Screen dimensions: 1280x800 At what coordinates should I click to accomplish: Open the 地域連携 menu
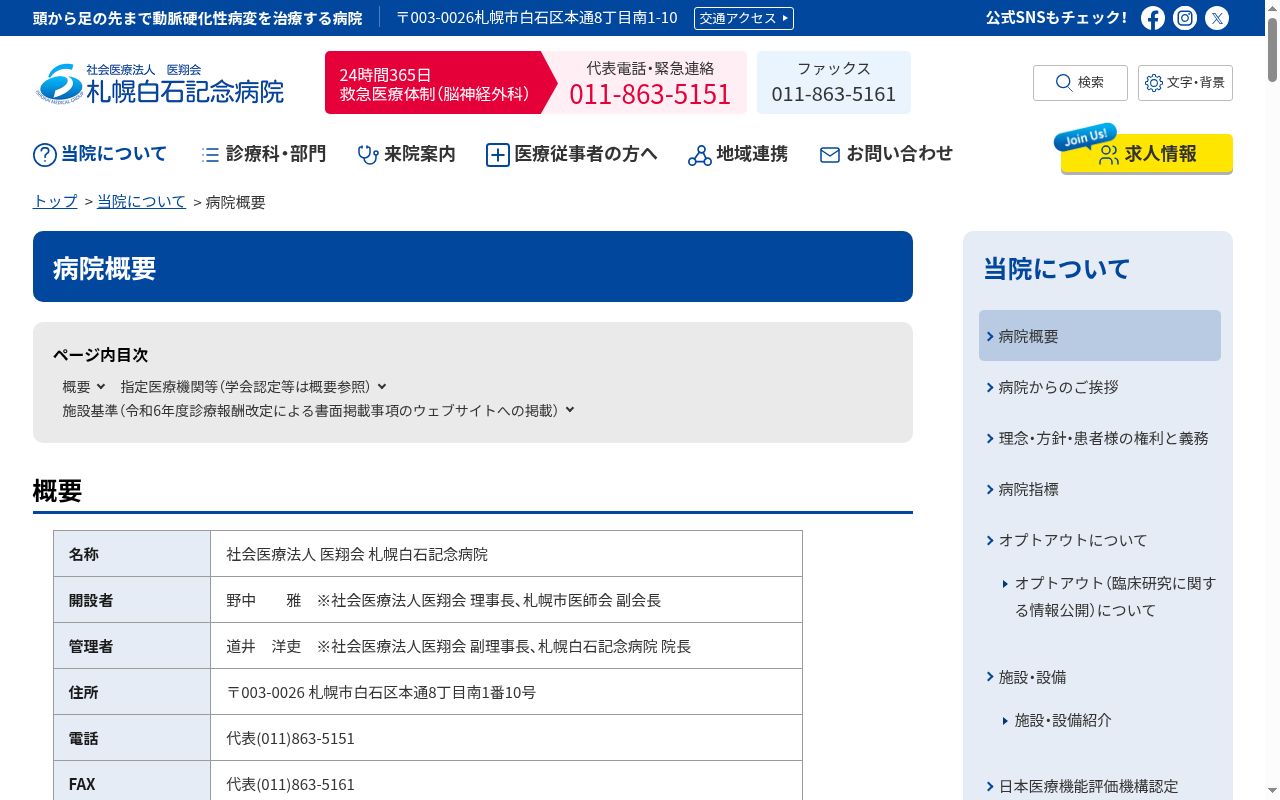[x=738, y=154]
